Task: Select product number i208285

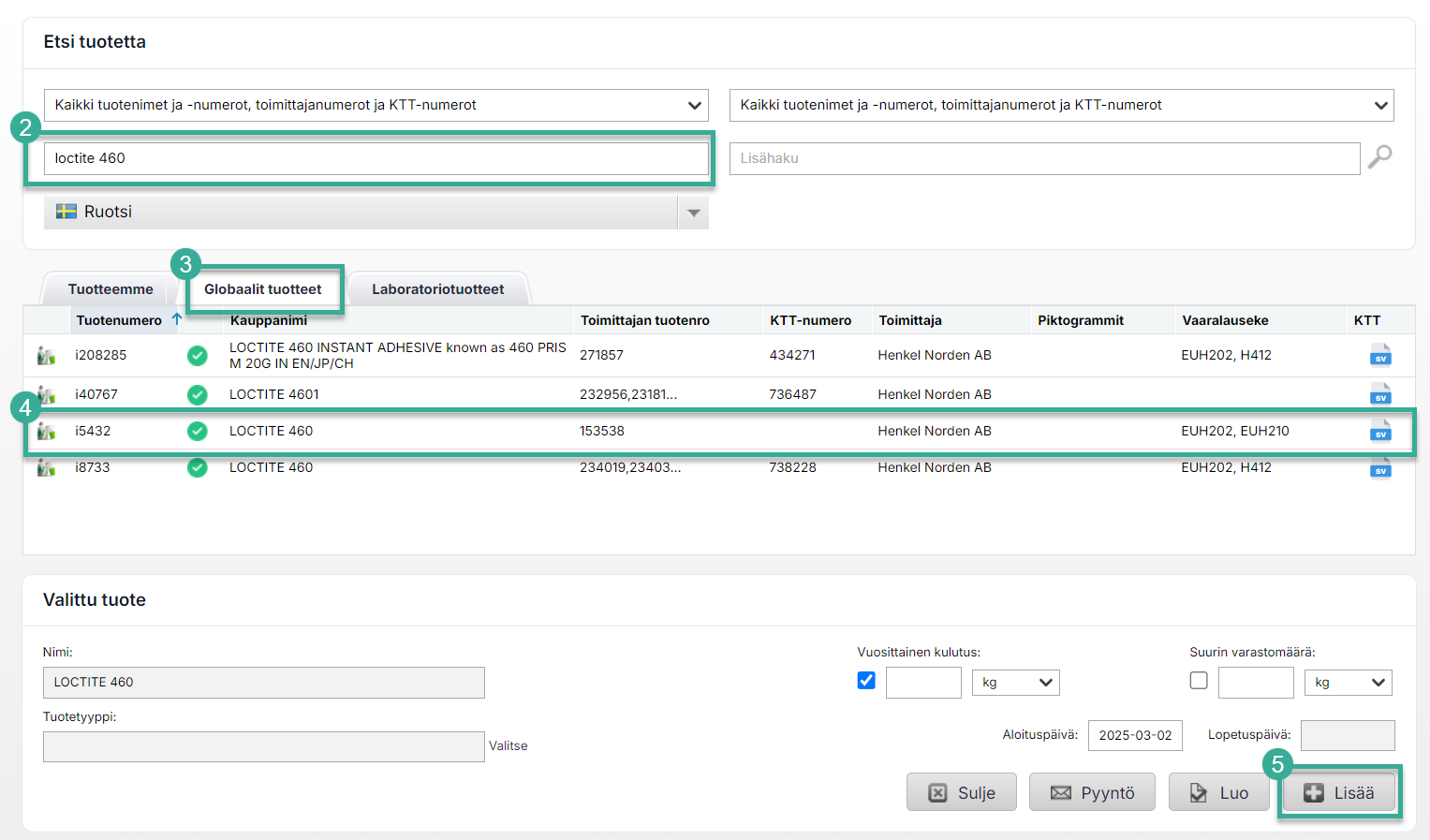Action: [x=101, y=355]
